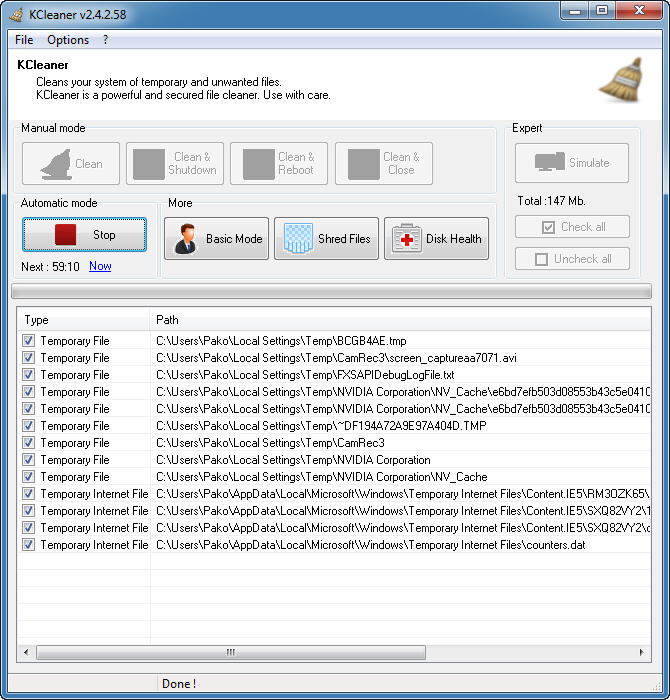Click the scrollbar left arrow
The width and height of the screenshot is (670, 700).
point(26,652)
